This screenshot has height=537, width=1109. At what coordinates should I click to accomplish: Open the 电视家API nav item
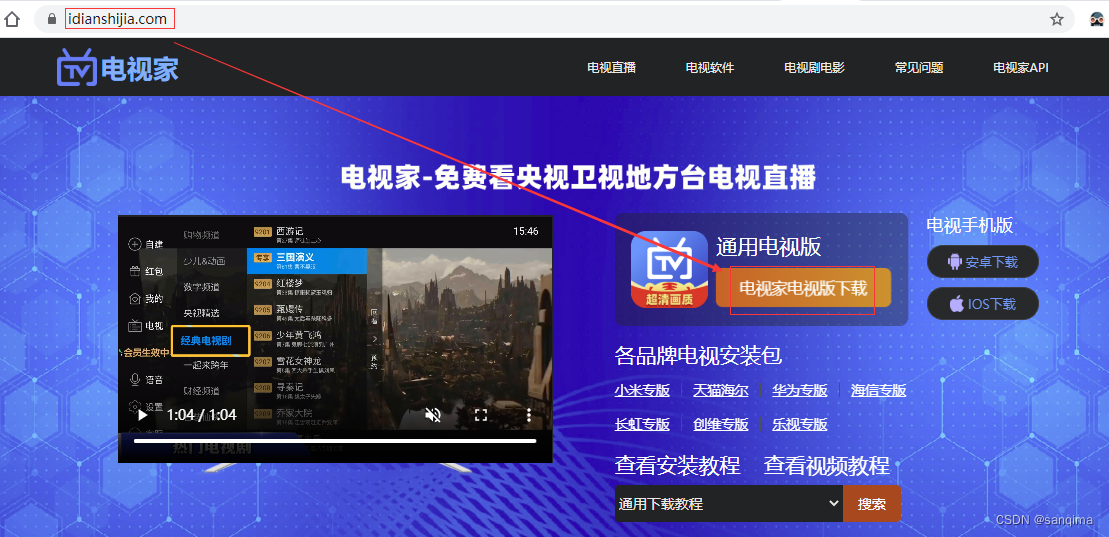click(1021, 68)
